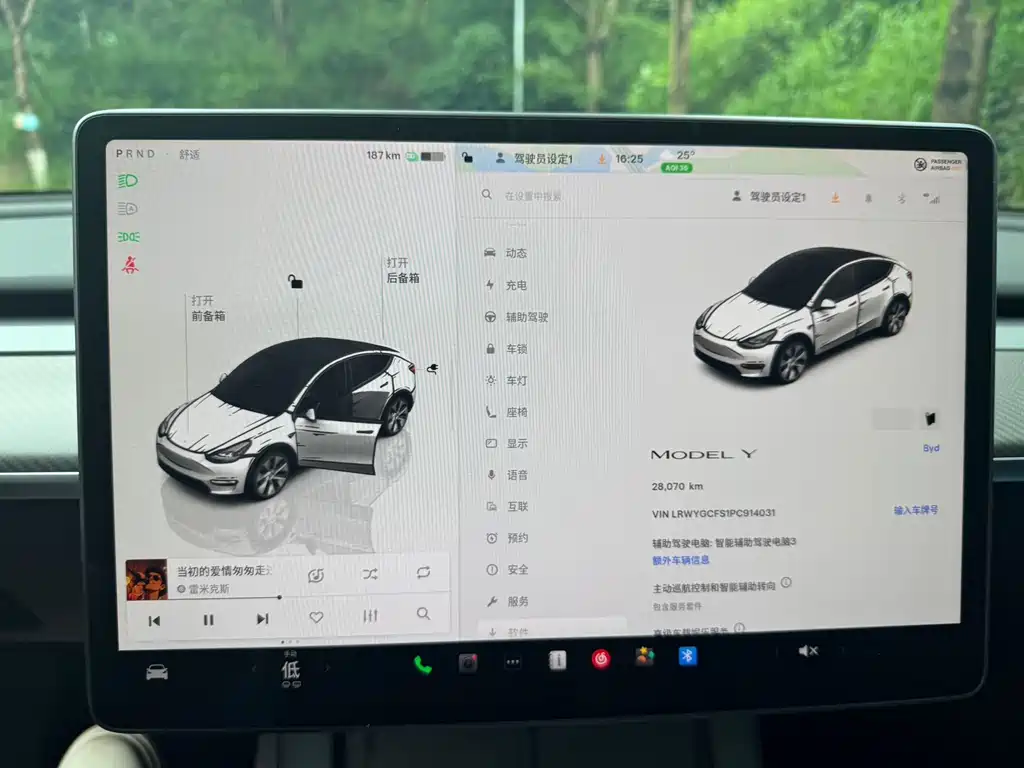
Task: Tap 打开 后备箱 to open the trunk
Action: (x=402, y=270)
